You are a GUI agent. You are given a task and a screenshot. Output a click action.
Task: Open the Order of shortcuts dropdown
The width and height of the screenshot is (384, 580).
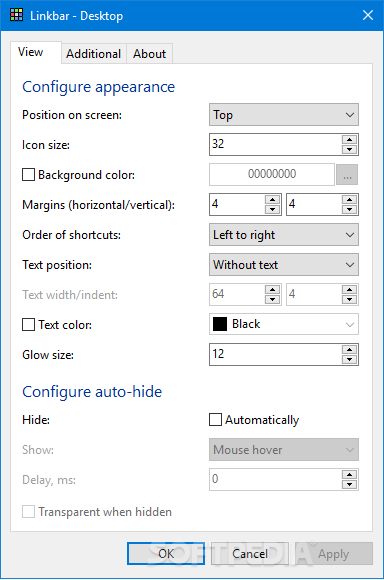tap(284, 235)
